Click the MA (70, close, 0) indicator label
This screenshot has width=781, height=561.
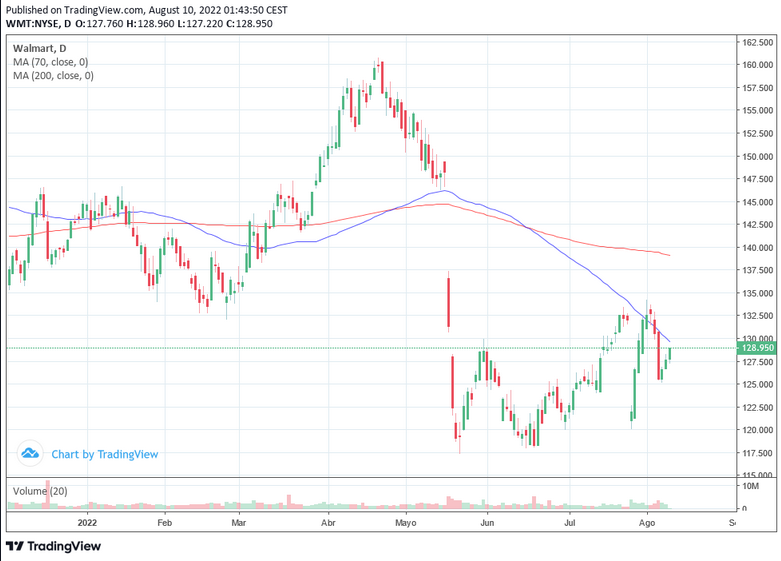point(50,62)
